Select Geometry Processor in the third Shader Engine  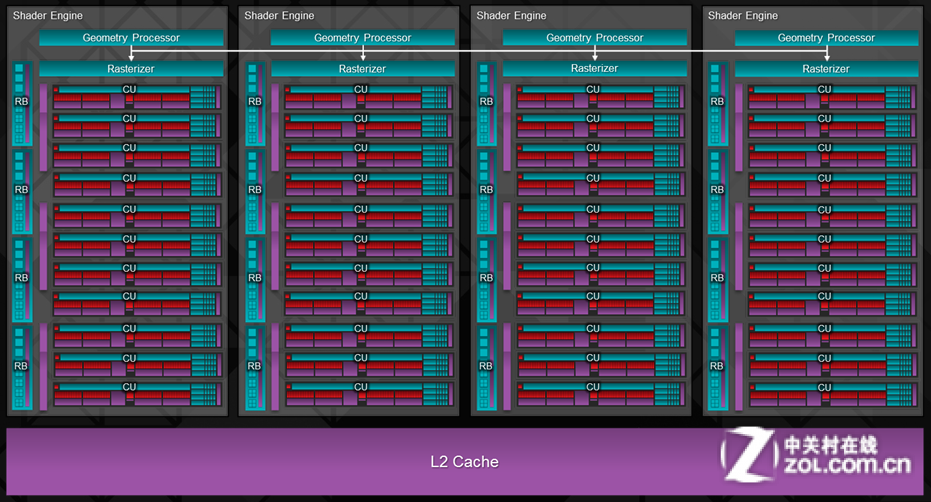coord(594,38)
